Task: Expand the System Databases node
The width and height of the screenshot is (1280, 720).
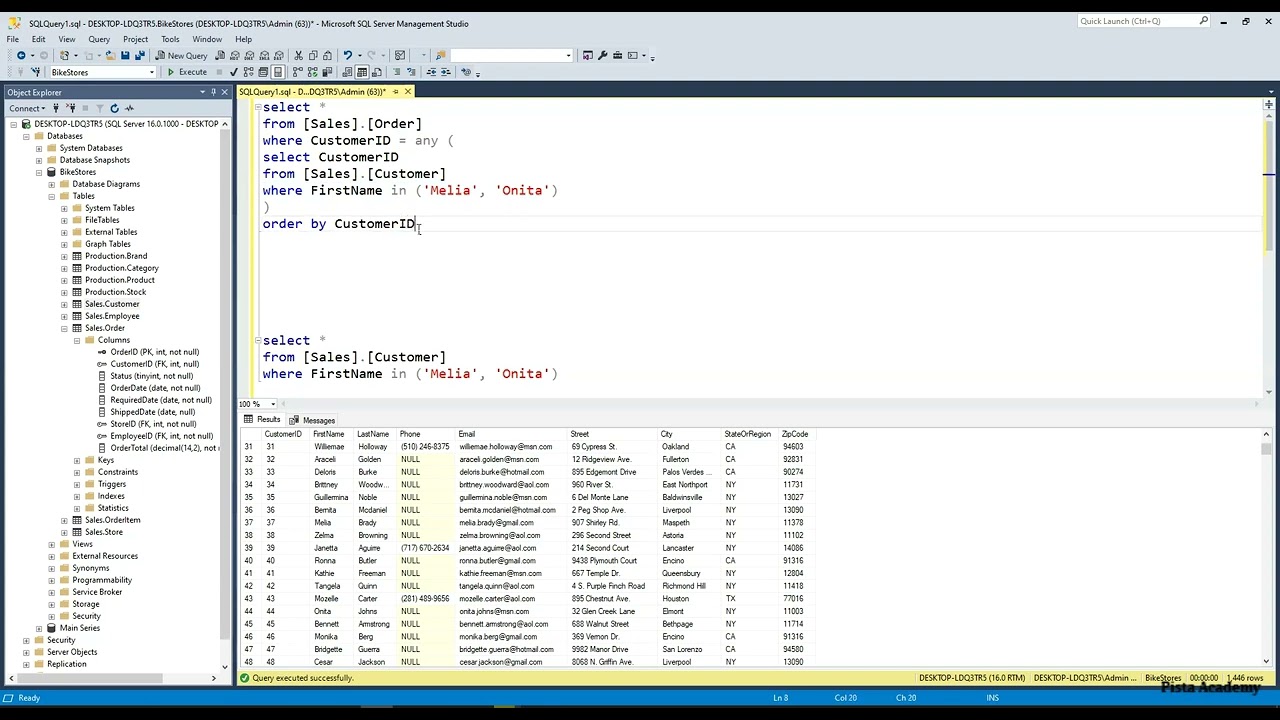Action: pyautogui.click(x=39, y=148)
